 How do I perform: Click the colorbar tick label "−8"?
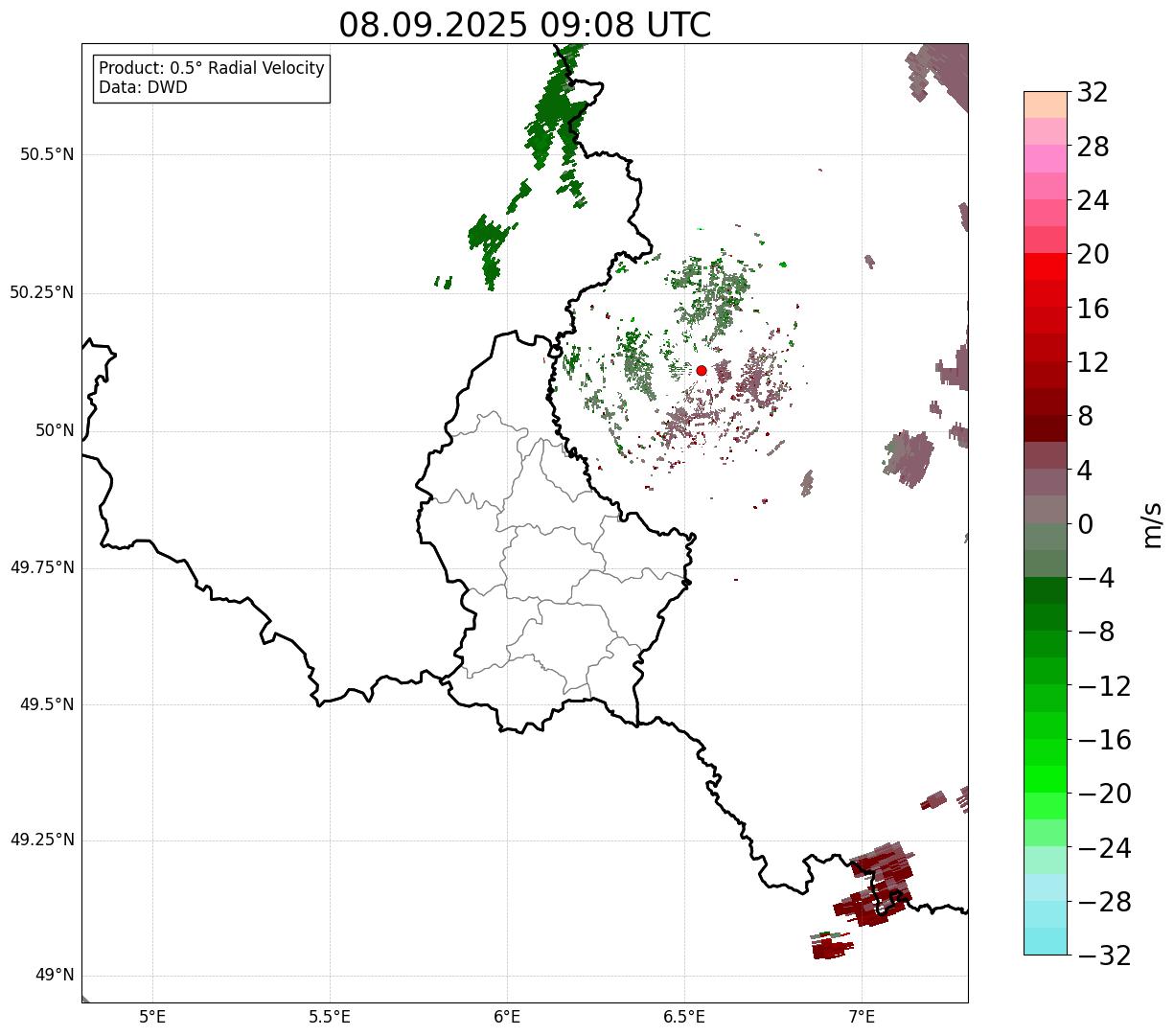click(x=1096, y=633)
